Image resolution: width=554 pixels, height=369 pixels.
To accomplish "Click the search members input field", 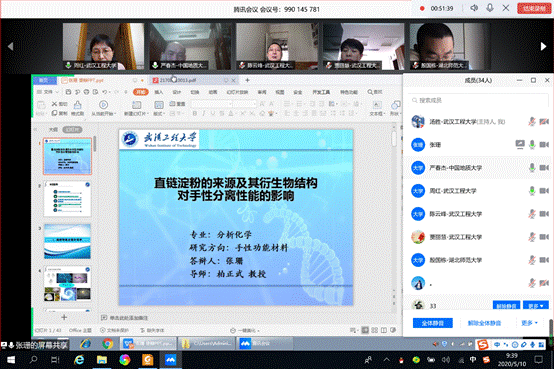I will pos(479,100).
